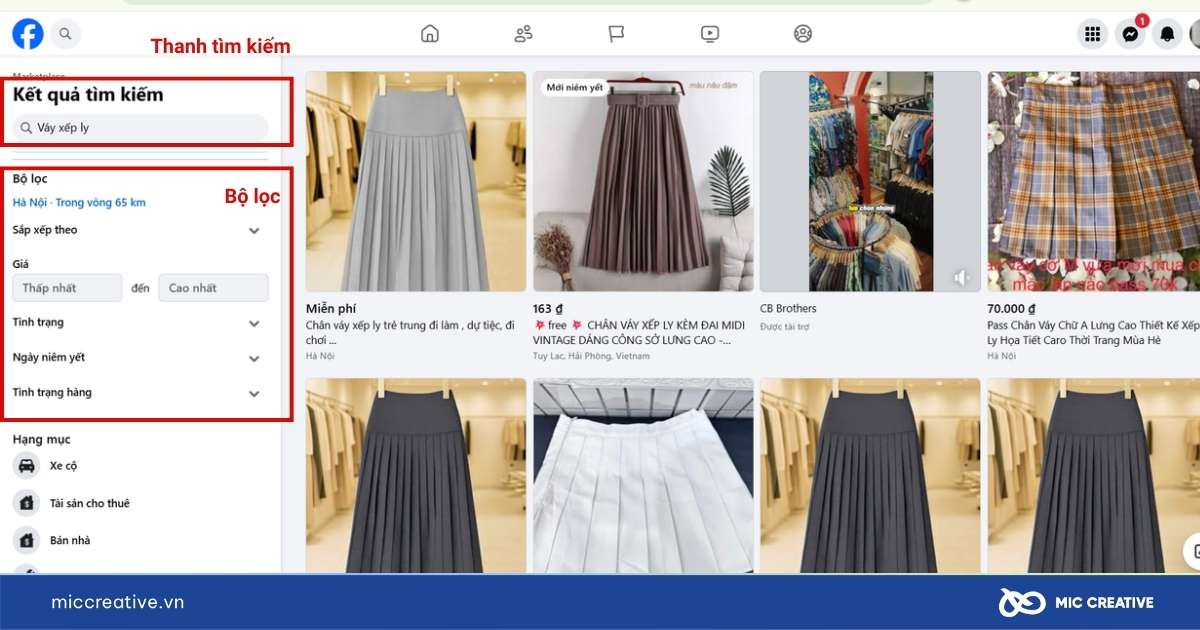The image size is (1200, 630).
Task: Open the Miễn phí gray pleated skirt photo
Action: [416, 181]
